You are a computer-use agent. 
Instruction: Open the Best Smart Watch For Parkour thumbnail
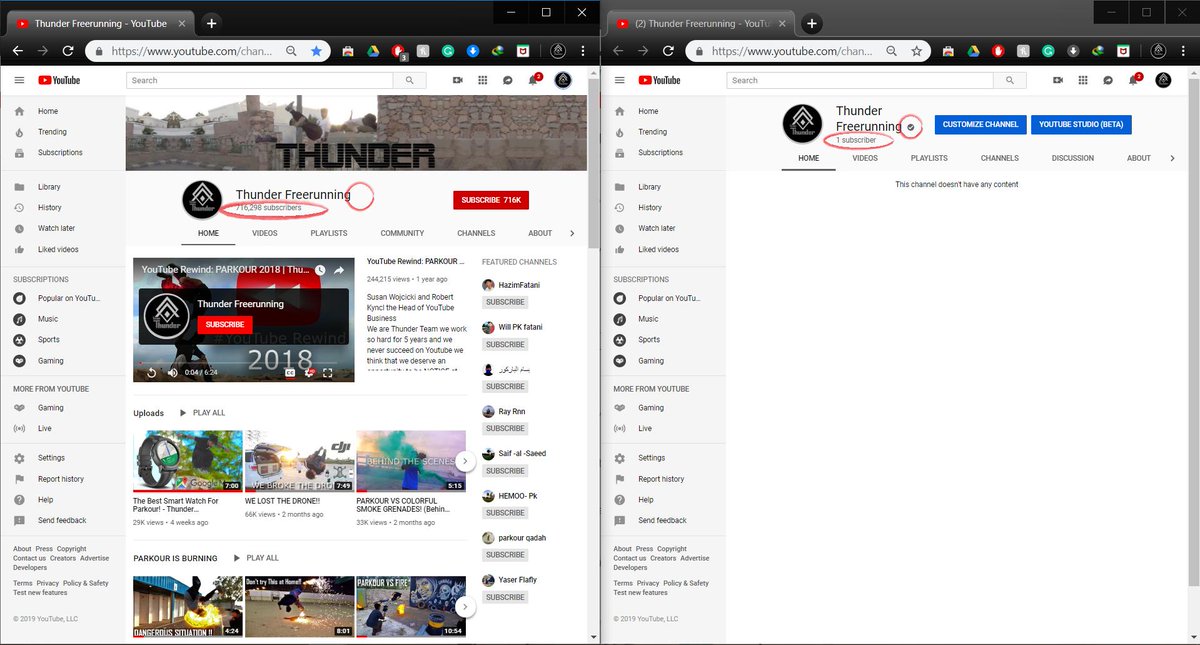coord(188,461)
